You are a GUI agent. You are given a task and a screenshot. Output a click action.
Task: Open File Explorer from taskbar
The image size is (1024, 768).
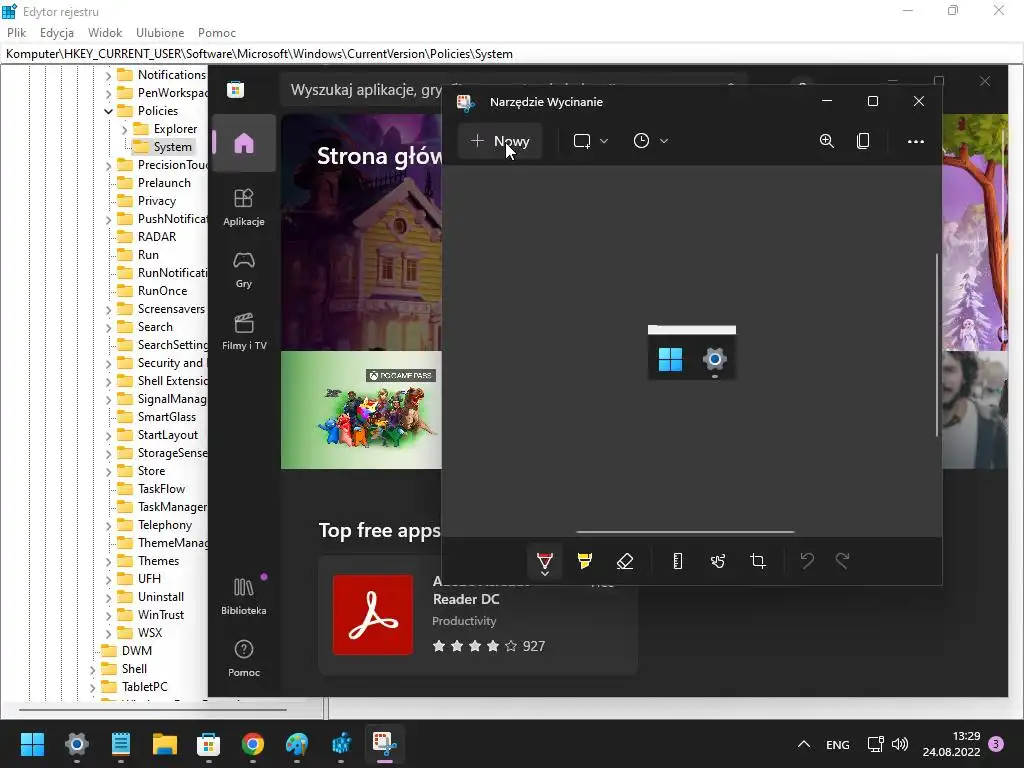tap(165, 744)
